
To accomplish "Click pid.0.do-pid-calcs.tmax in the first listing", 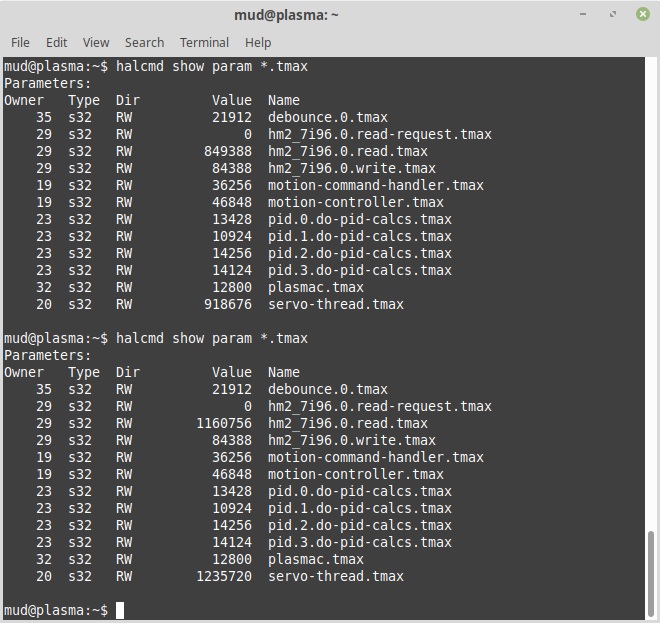I will point(360,219).
